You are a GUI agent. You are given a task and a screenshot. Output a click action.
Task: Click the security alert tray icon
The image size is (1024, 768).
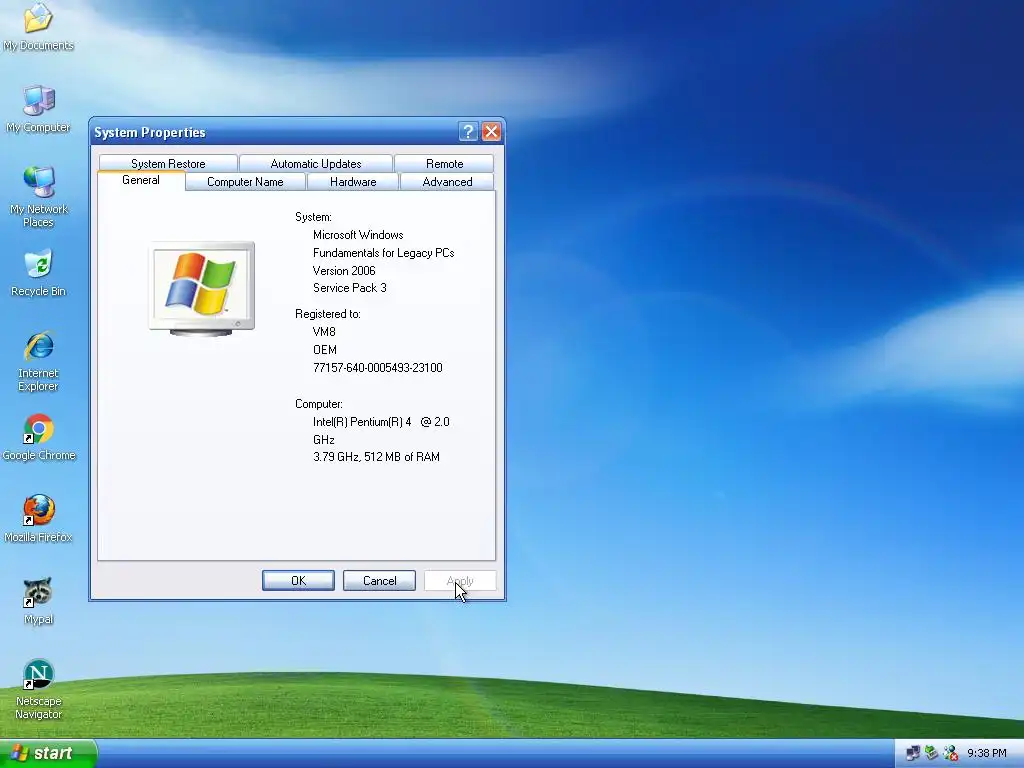950,753
